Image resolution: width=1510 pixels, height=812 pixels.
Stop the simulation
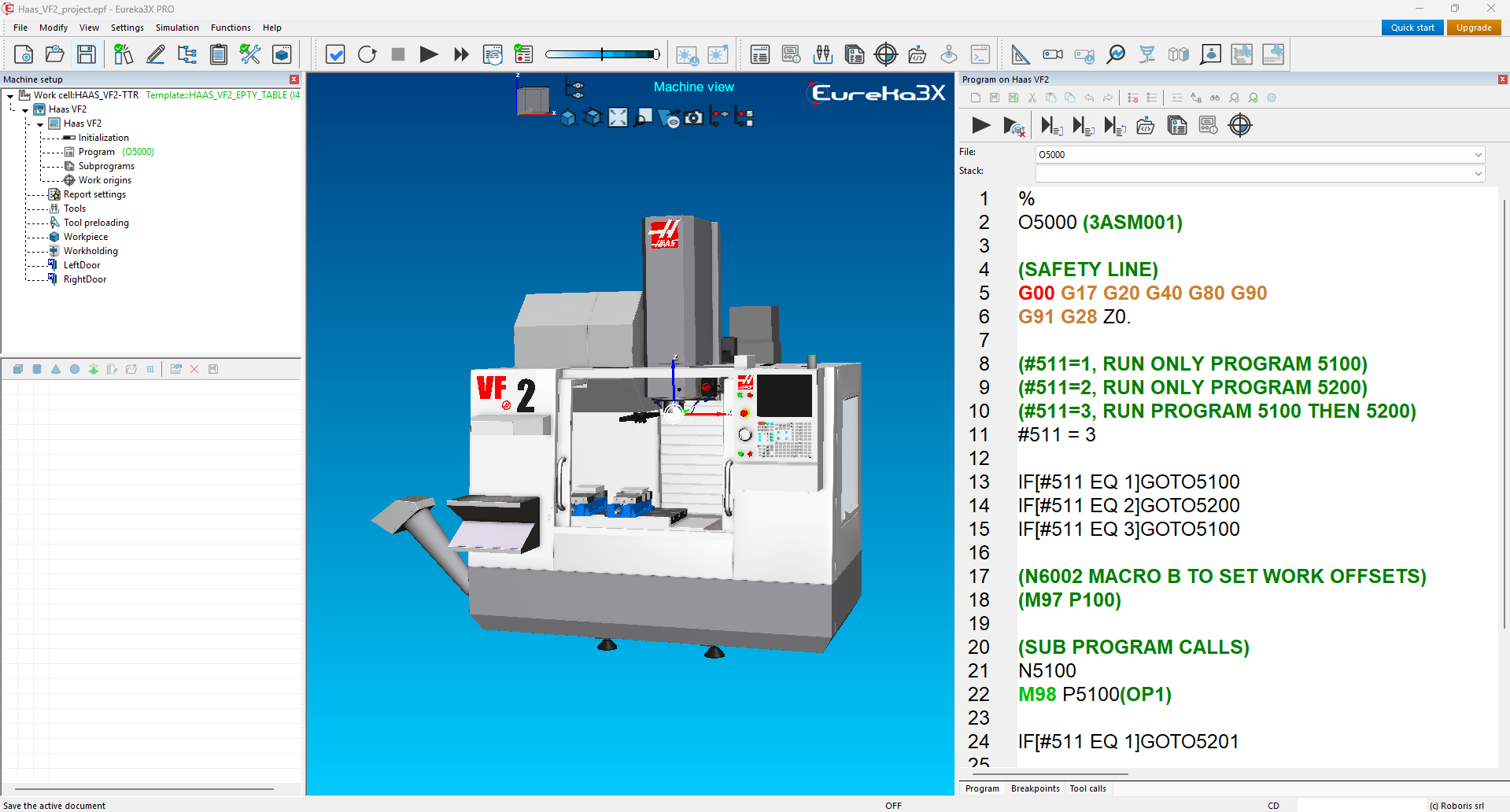tap(398, 54)
